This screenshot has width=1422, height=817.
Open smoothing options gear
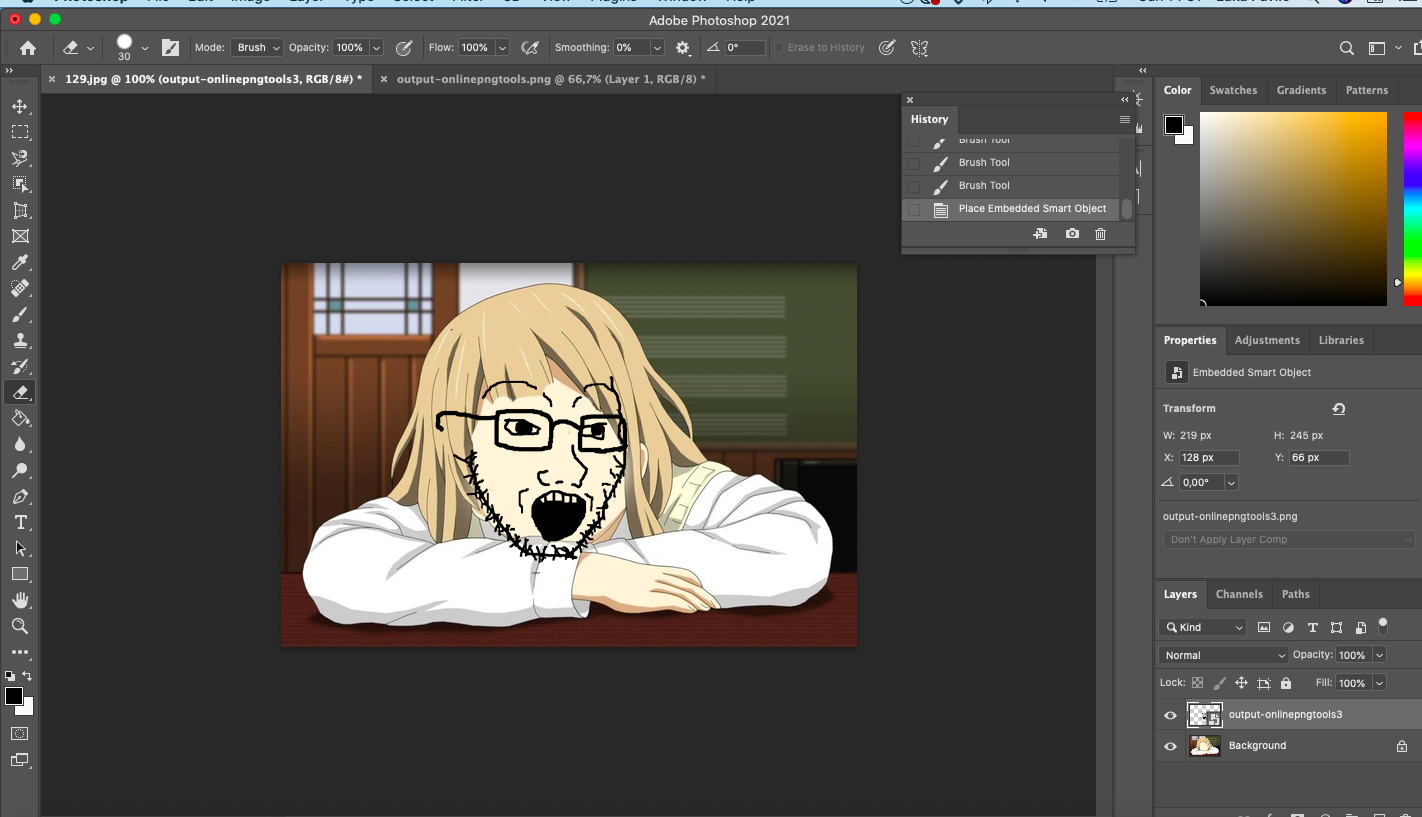pyautogui.click(x=683, y=47)
